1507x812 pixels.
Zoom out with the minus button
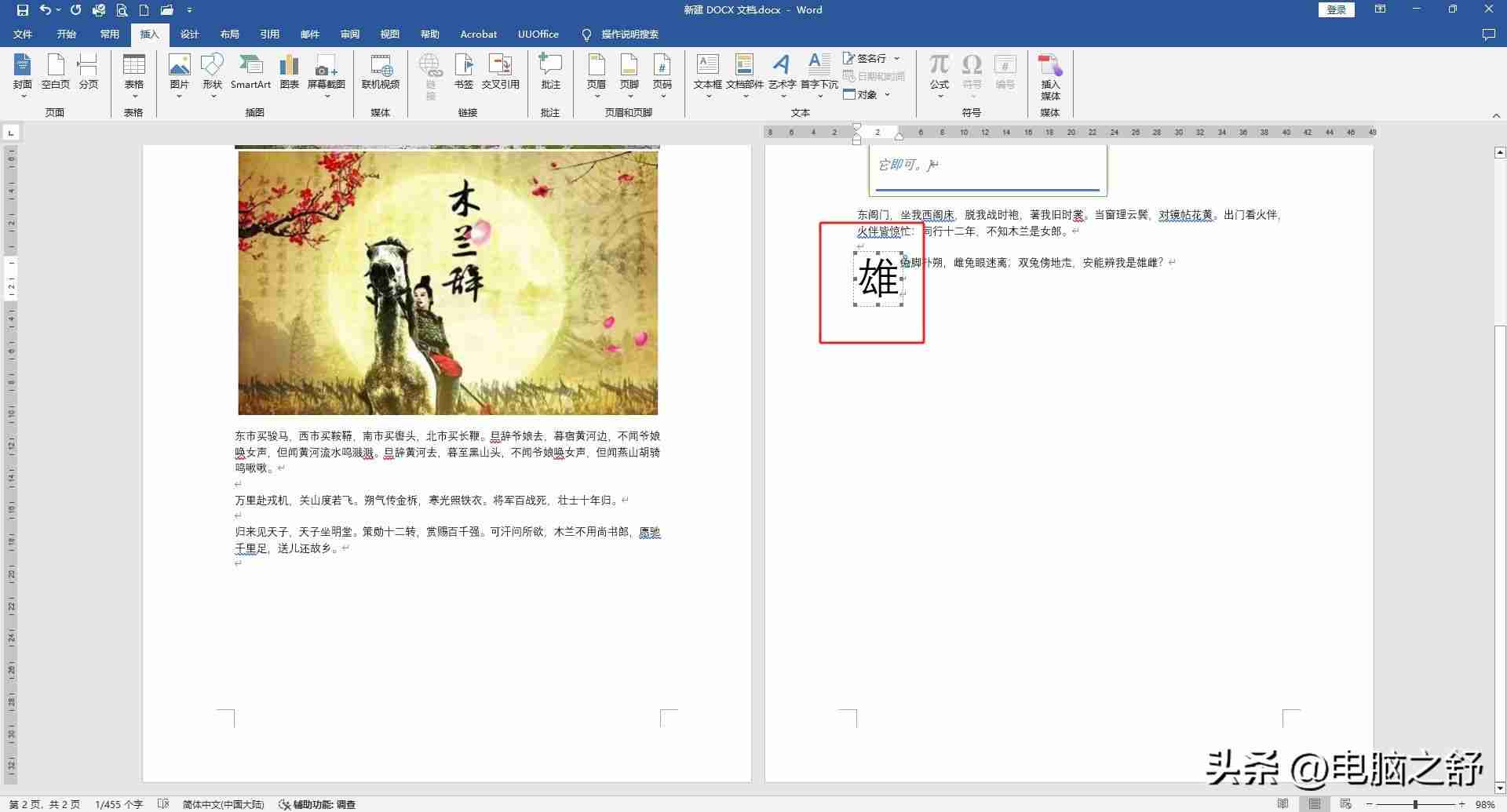click(1370, 804)
